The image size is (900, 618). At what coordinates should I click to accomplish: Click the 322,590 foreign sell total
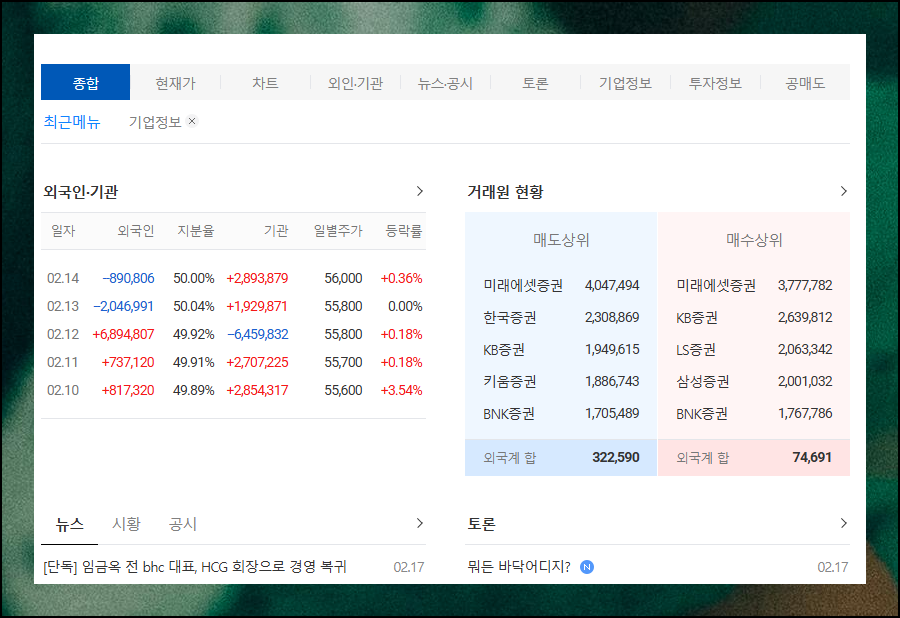click(616, 457)
